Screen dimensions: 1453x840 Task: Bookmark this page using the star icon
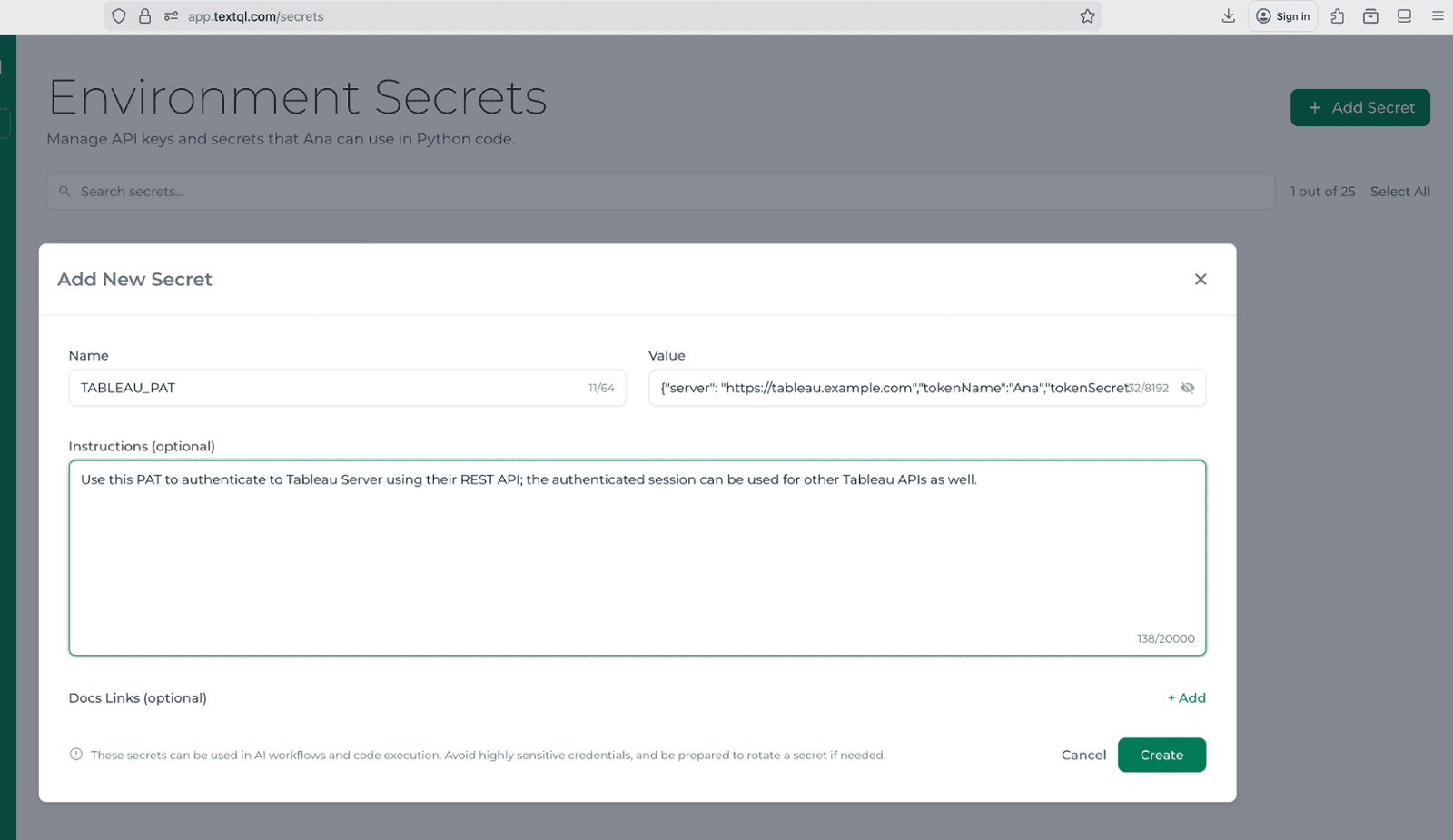[1087, 15]
